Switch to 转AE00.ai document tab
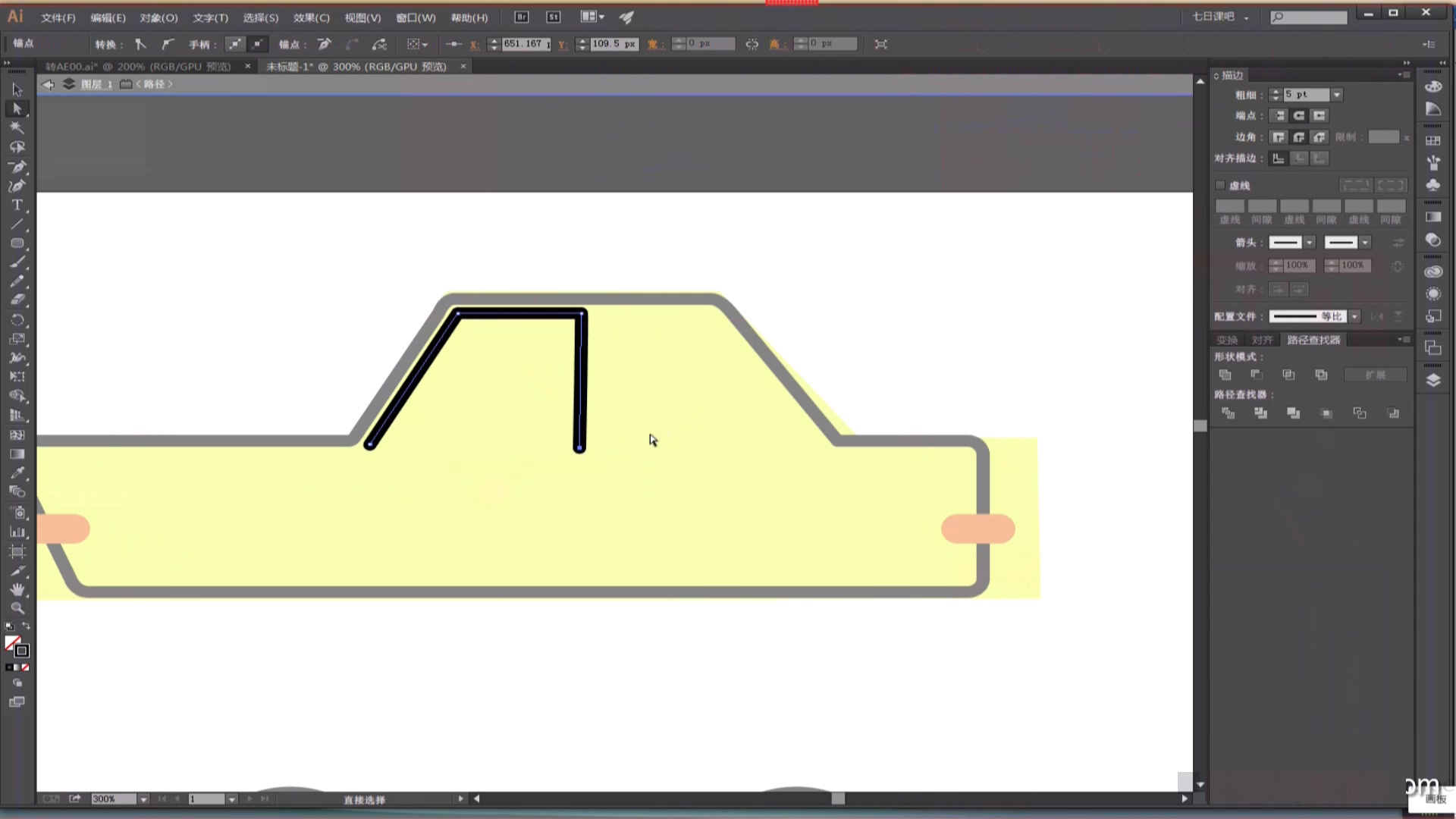 click(x=138, y=67)
